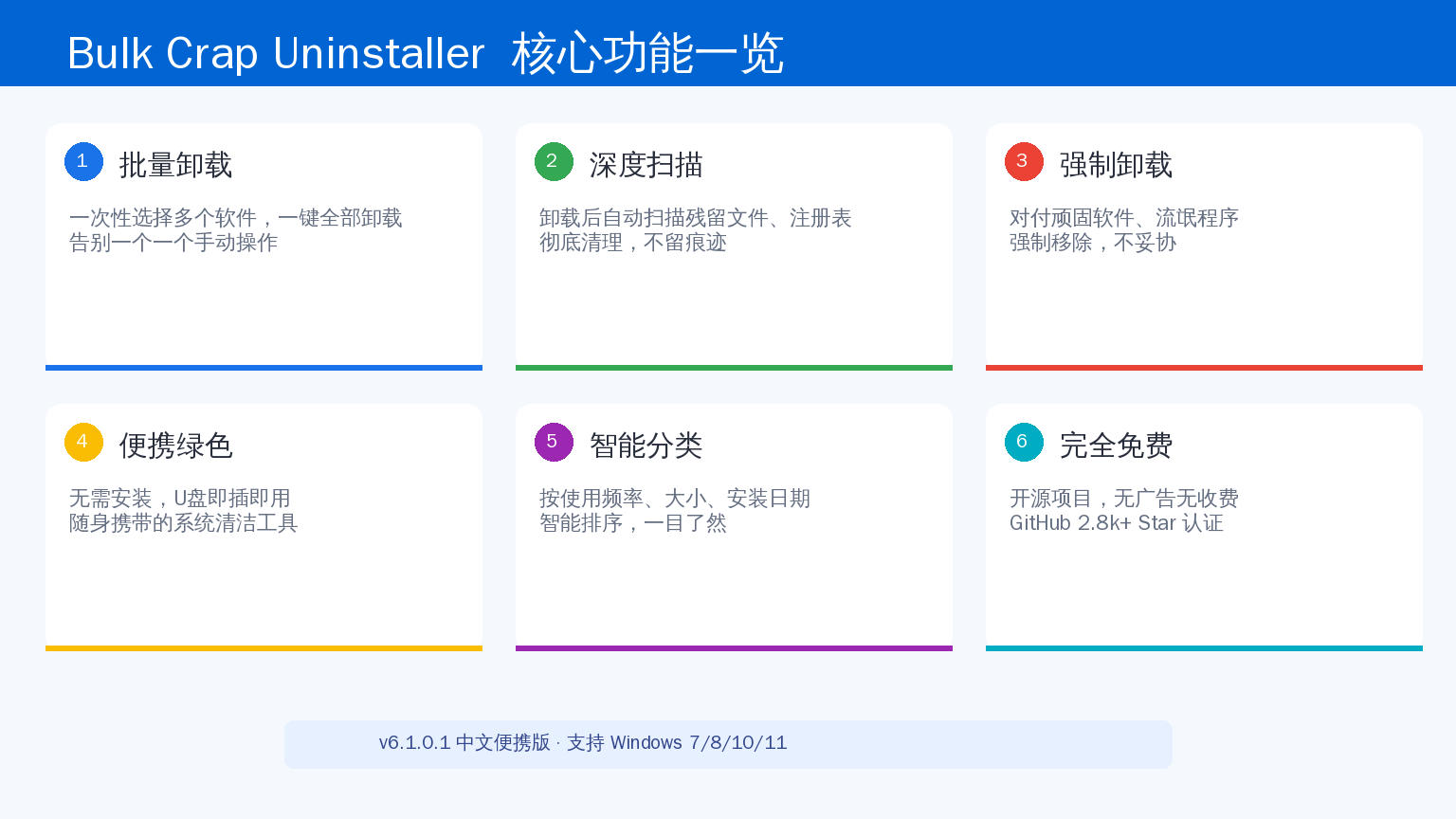
Task: Select the 强制卸载 card heading
Action: click(1116, 165)
